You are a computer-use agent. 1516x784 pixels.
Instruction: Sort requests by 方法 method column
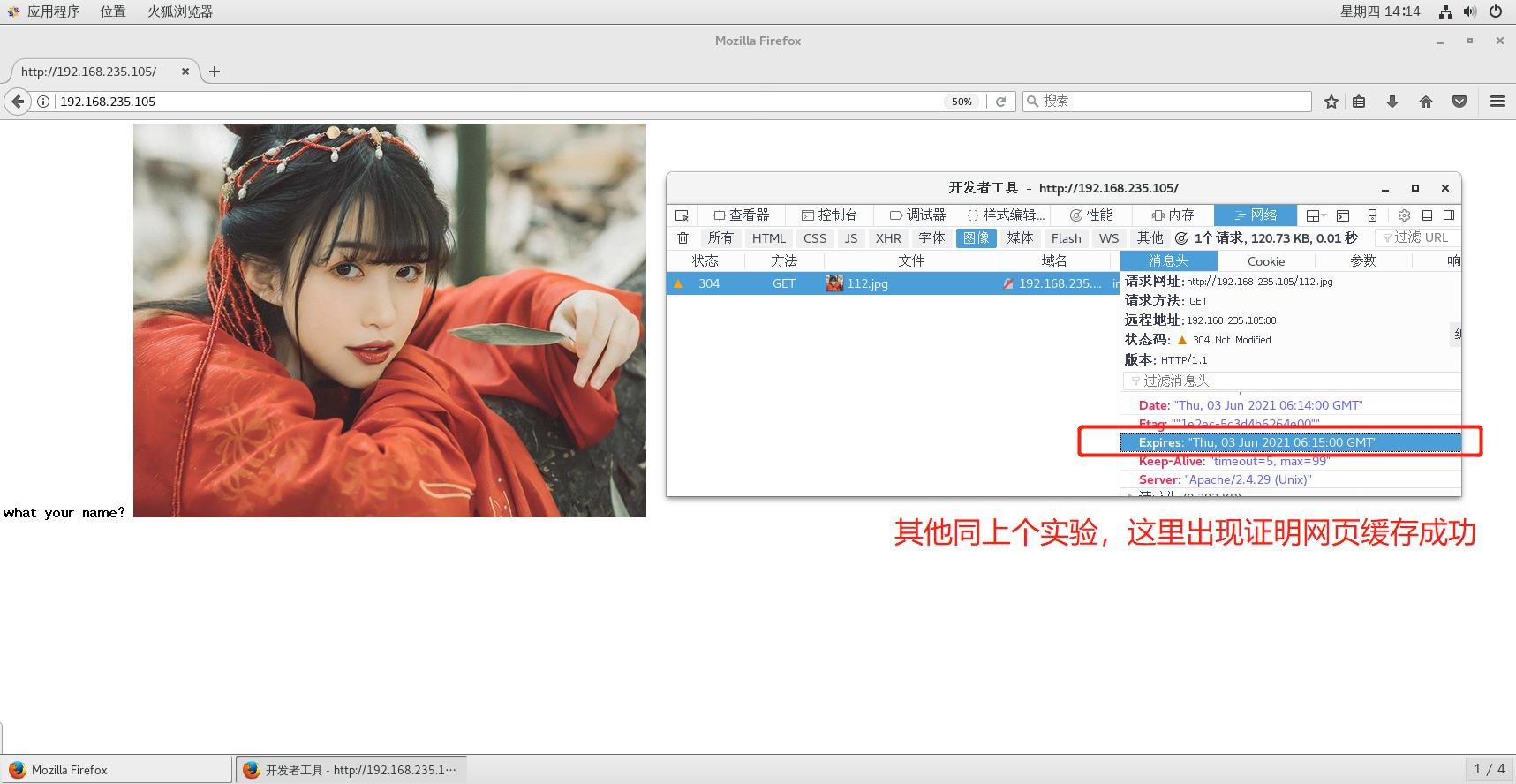pyautogui.click(x=784, y=261)
